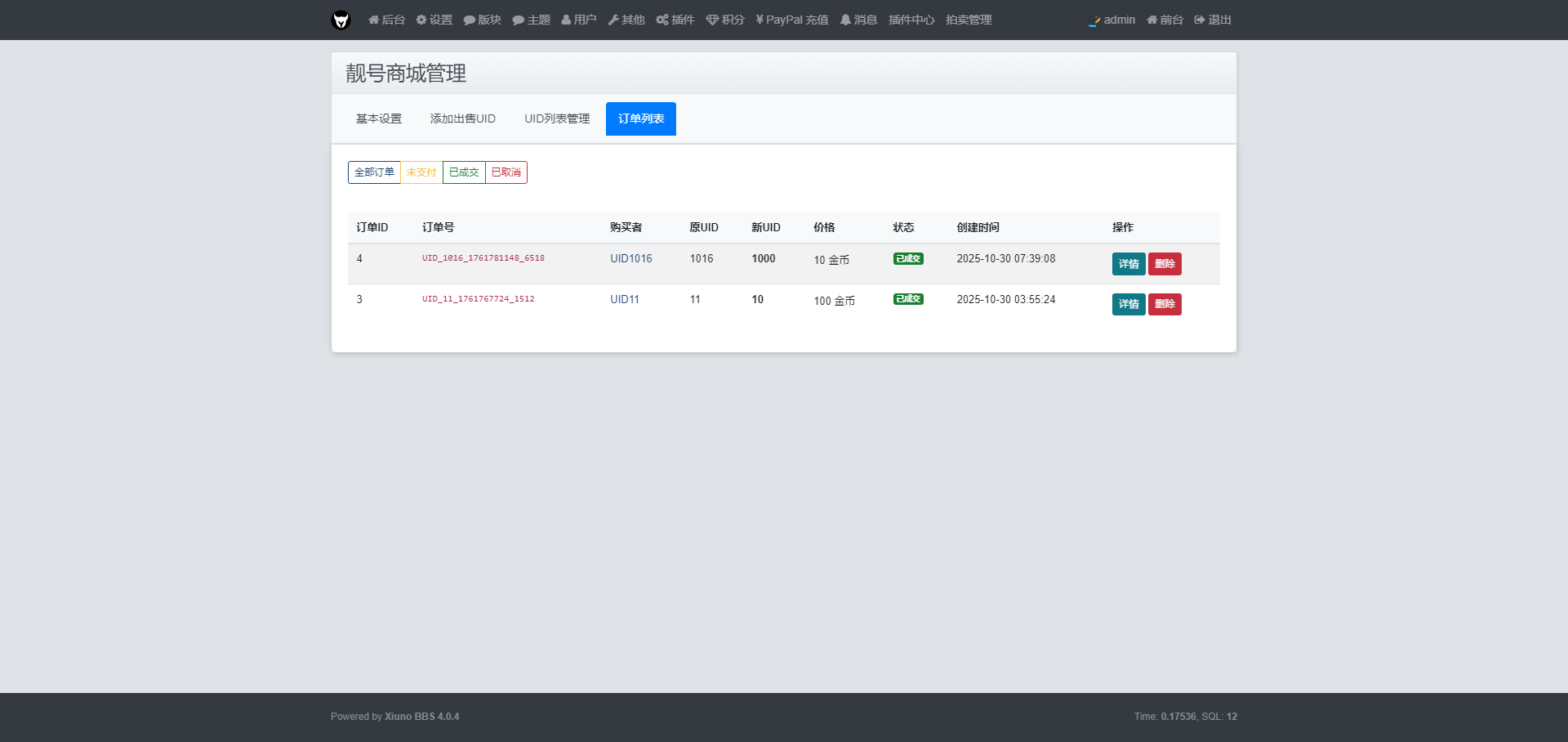The image size is (1568, 742).
Task: Open the 设置 gear menu
Action: point(434,20)
